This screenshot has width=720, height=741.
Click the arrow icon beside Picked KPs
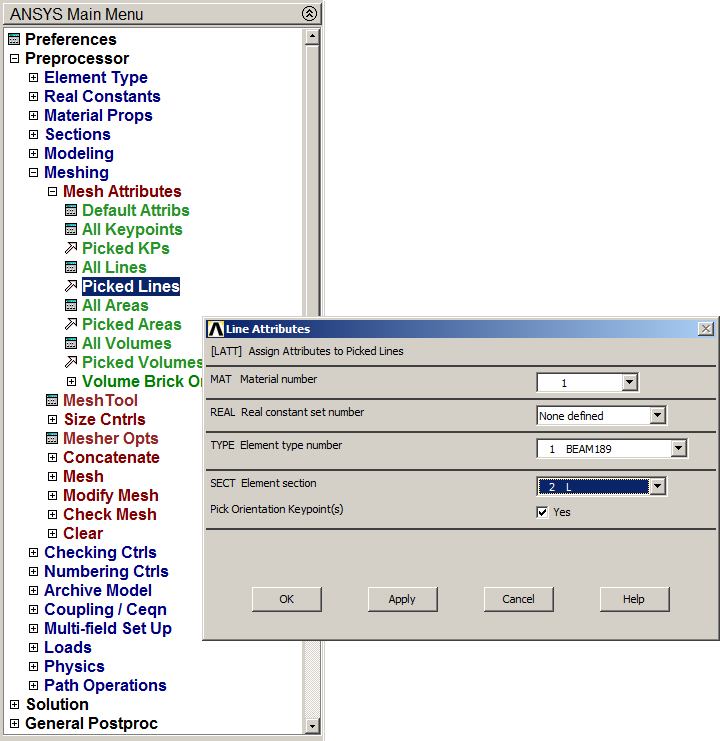[x=71, y=249]
